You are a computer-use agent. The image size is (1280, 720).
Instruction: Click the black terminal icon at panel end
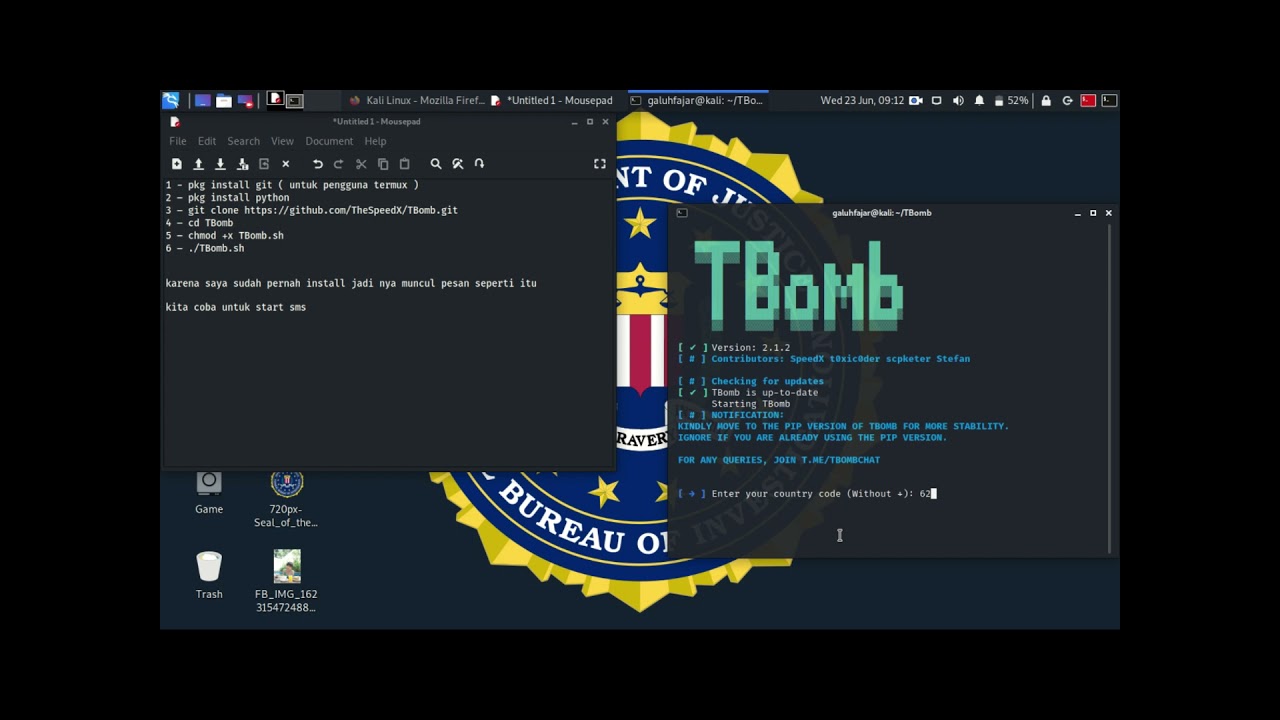[1109, 101]
